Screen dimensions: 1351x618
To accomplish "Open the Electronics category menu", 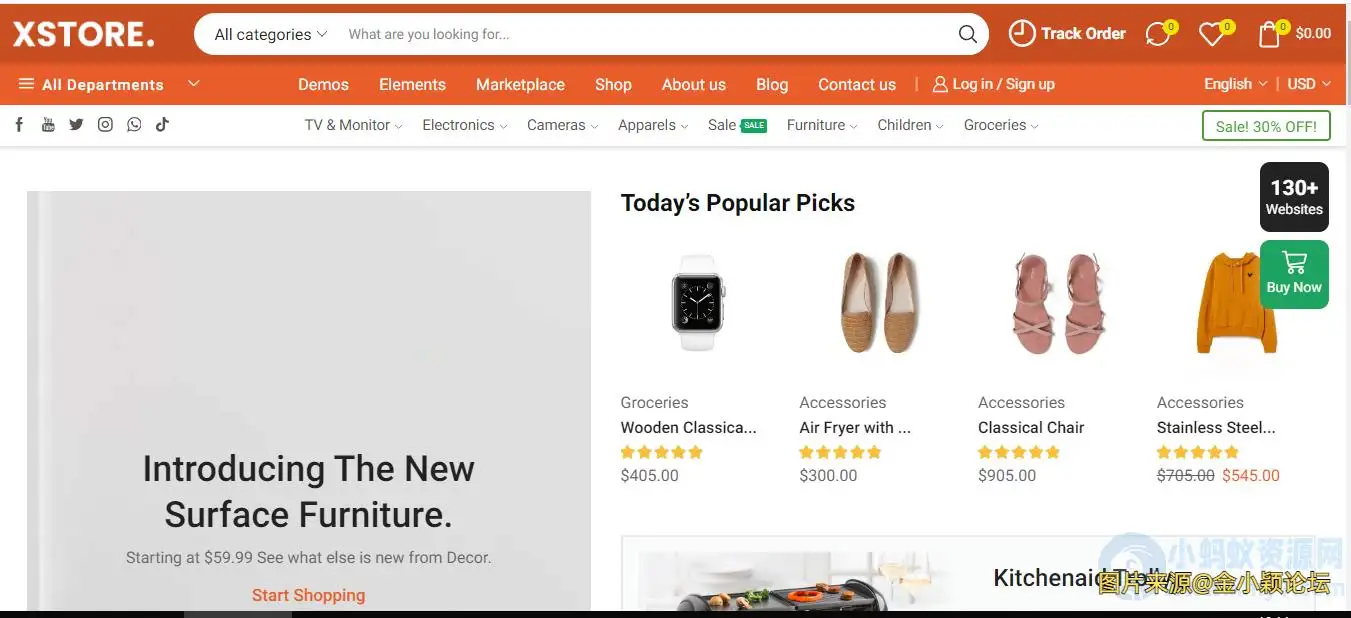I will 464,125.
